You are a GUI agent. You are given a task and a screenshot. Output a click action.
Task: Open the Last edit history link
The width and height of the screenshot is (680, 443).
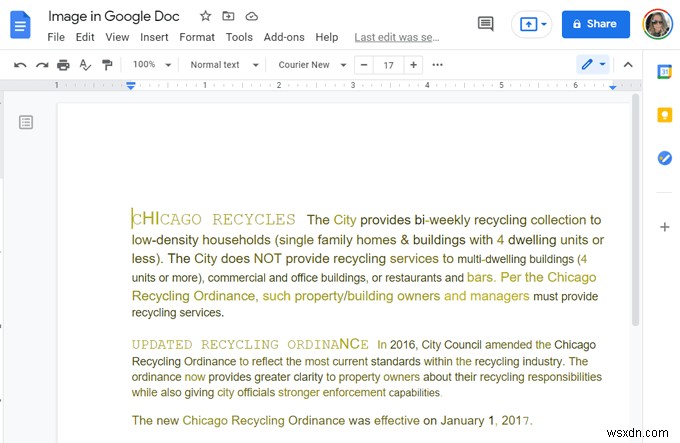pos(397,37)
